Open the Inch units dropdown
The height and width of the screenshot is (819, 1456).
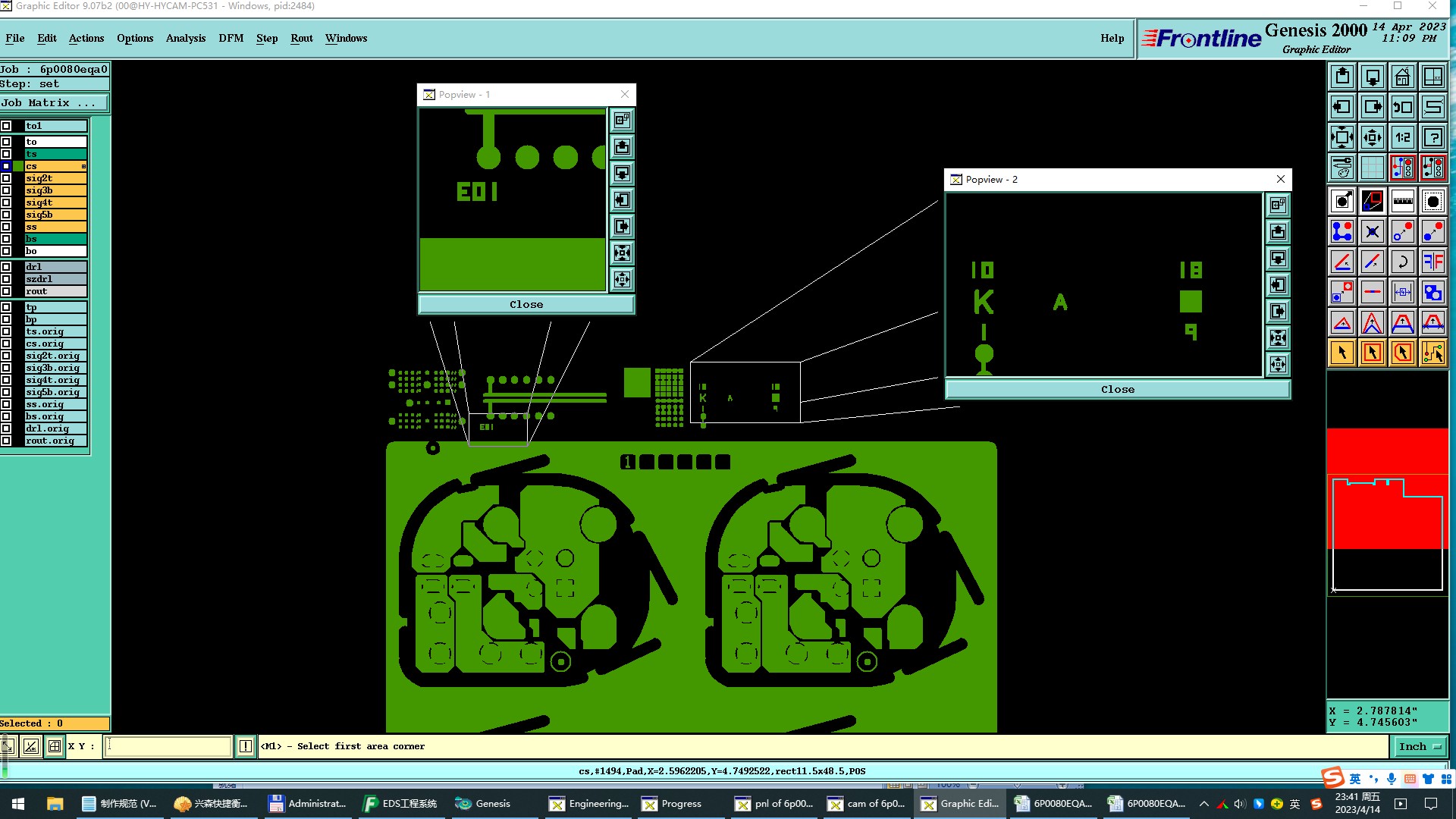(1419, 746)
